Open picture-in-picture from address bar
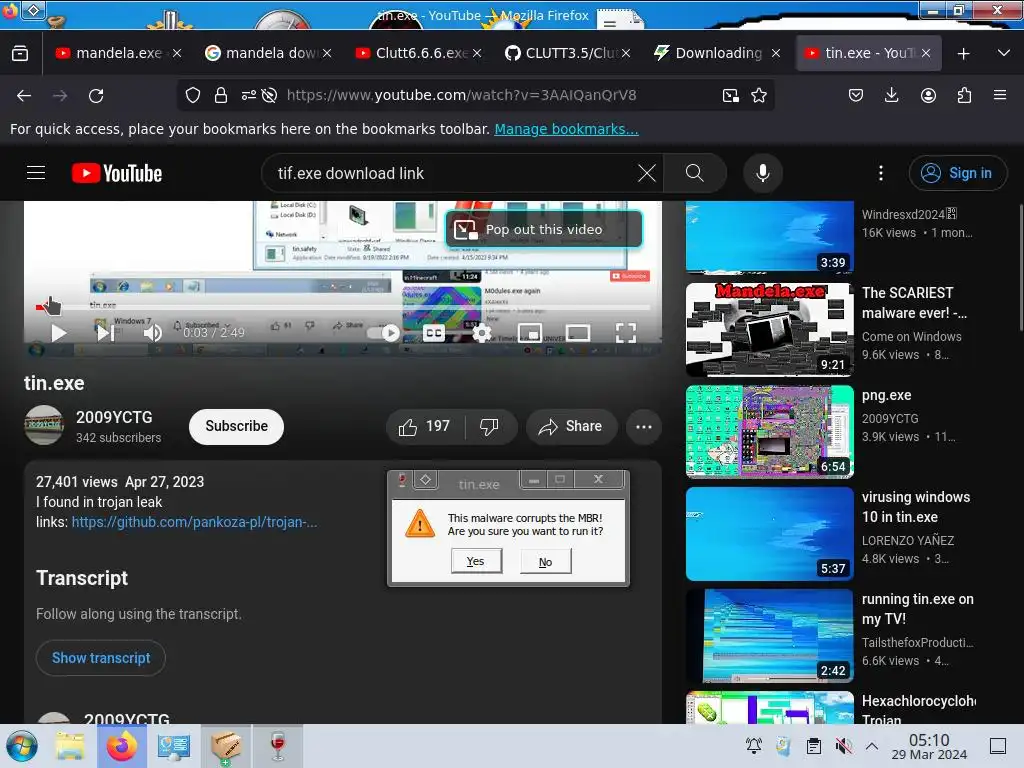The image size is (1024, 768). click(731, 96)
